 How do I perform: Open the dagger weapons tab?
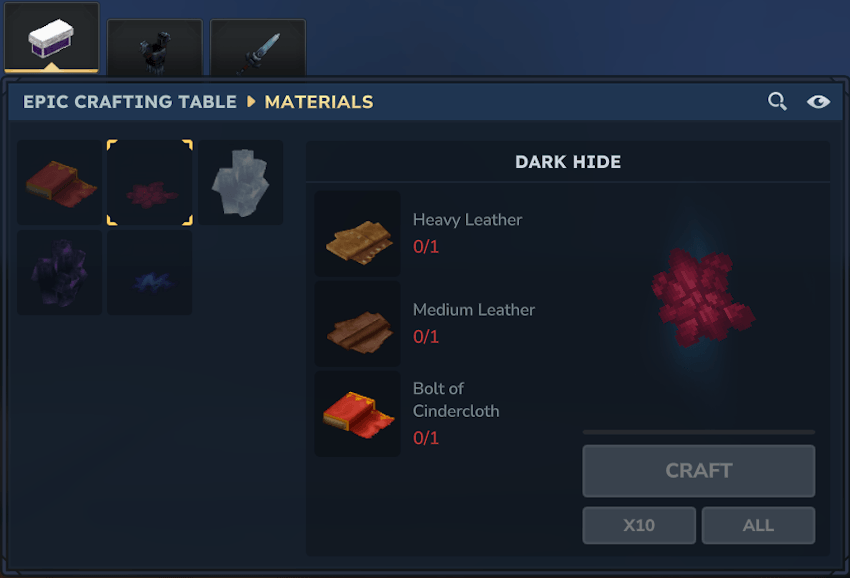coord(257,48)
